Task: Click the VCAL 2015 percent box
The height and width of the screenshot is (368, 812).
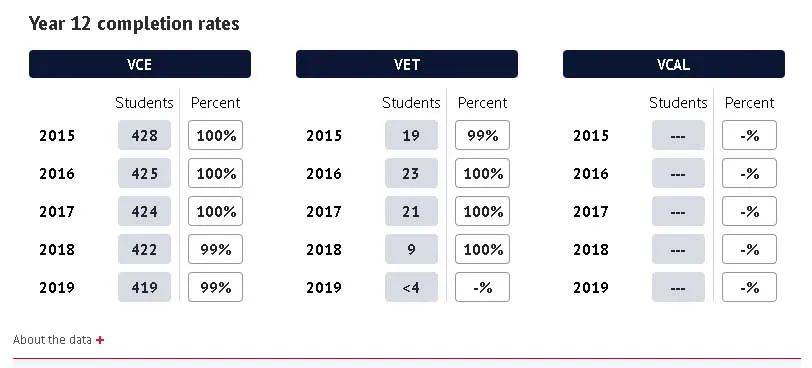Action: click(749, 135)
